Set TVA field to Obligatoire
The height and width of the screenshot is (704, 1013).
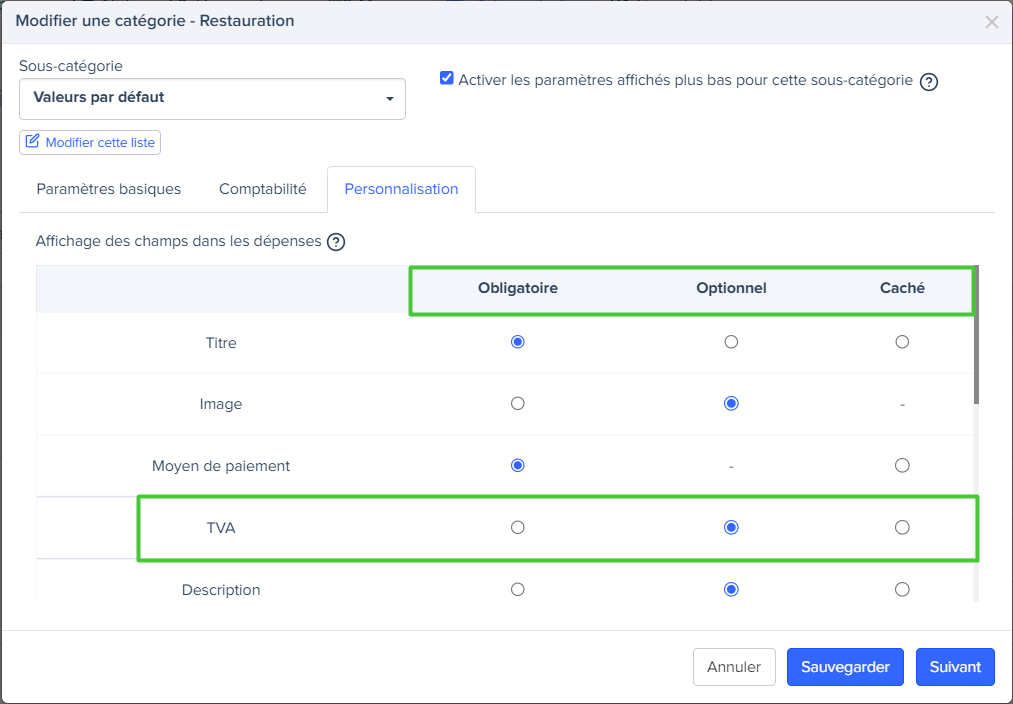coord(517,527)
